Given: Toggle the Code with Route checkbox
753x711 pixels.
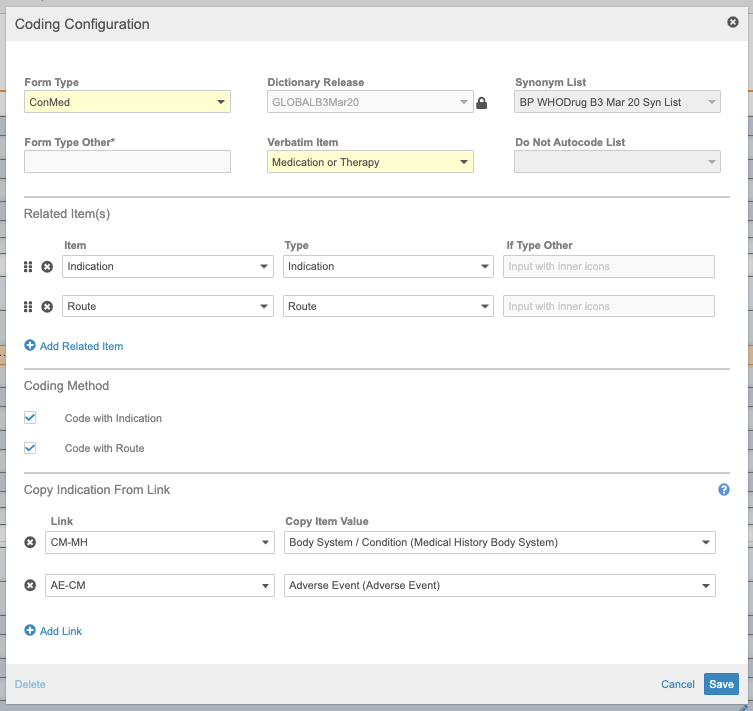Looking at the screenshot, I should pyautogui.click(x=30, y=448).
